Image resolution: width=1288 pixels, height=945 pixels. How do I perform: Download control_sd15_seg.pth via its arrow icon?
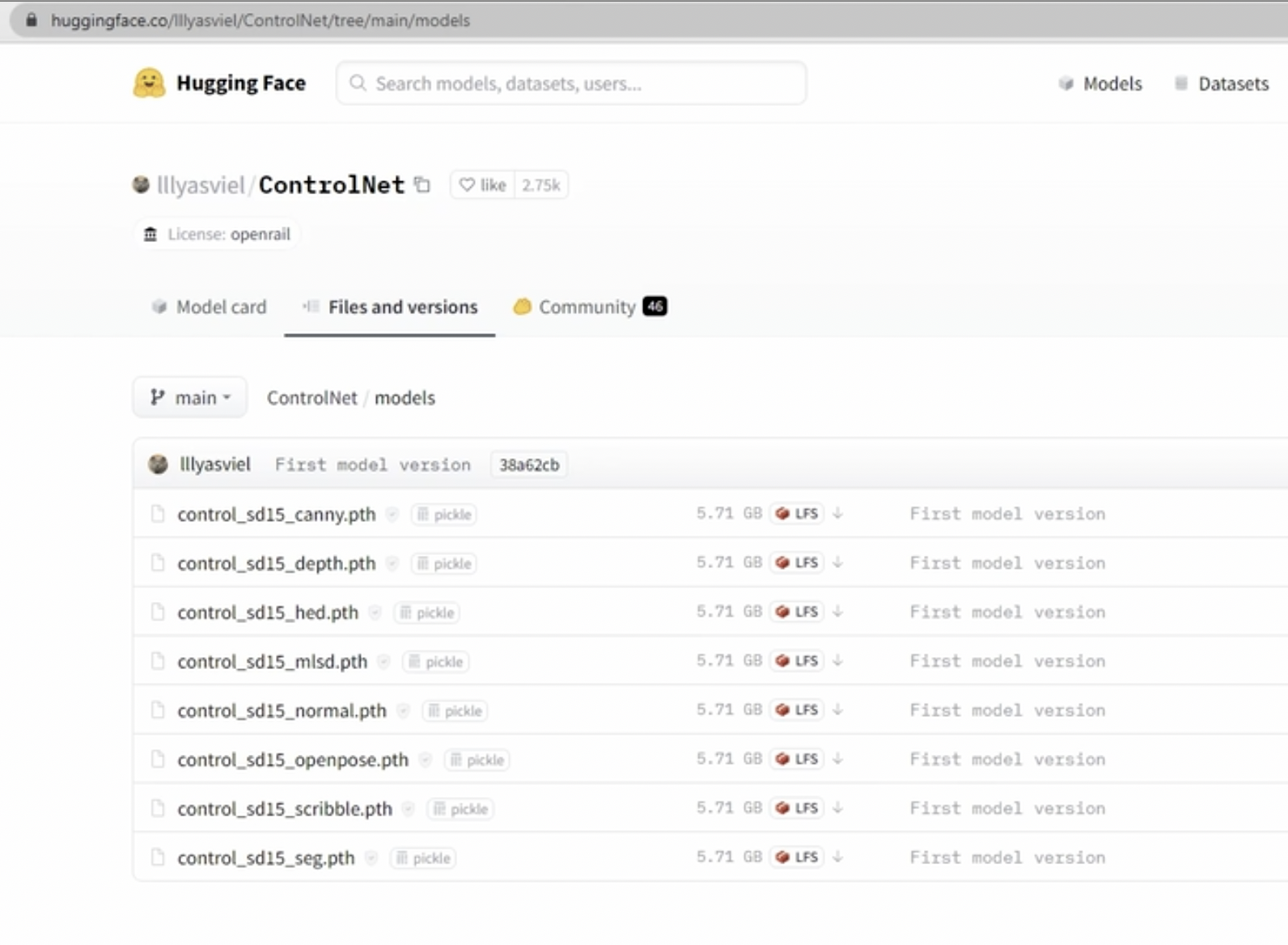click(x=838, y=857)
